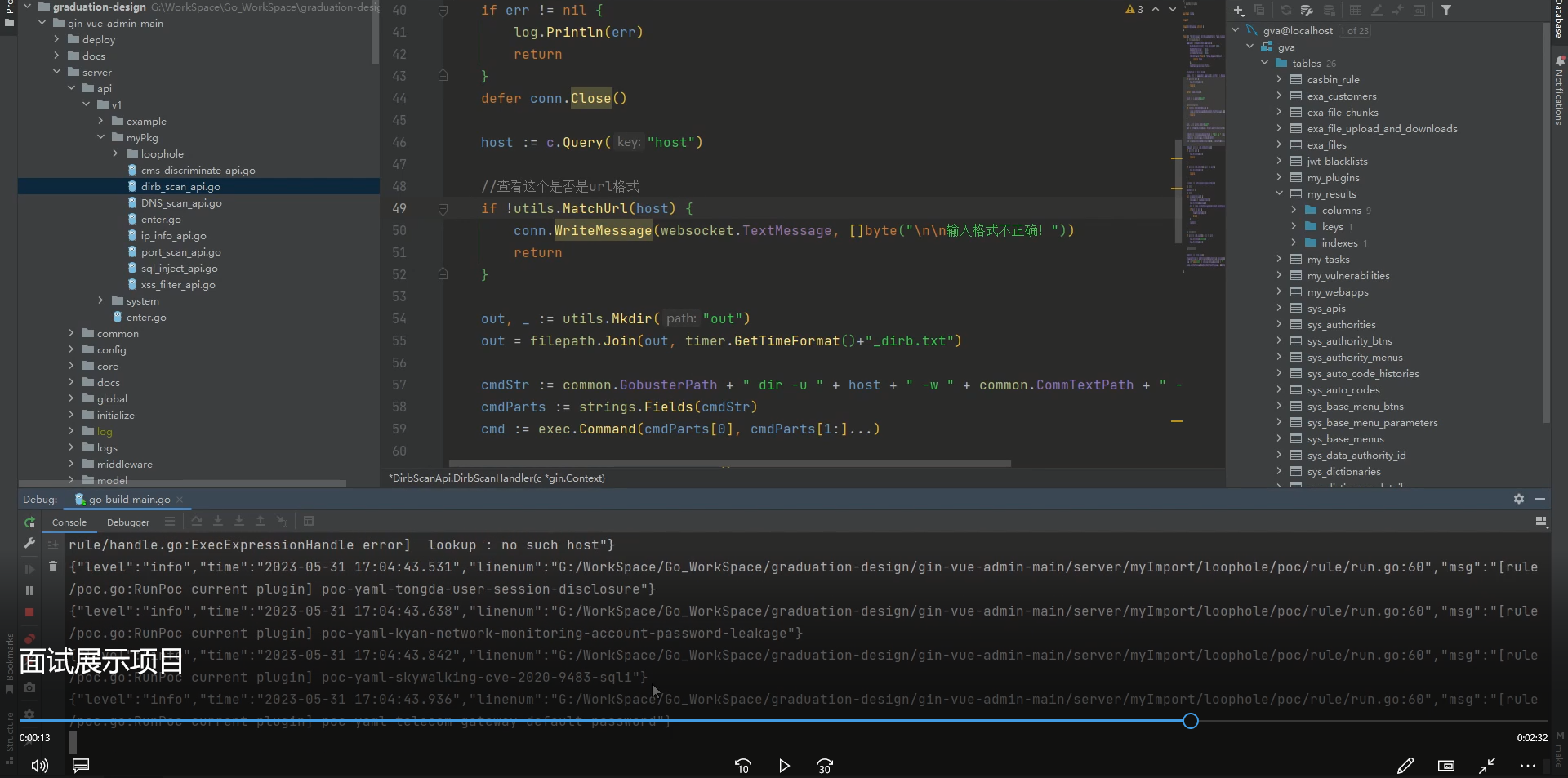The width and height of the screenshot is (1568, 778).
Task: Expand the sys_apis table
Action: click(1279, 308)
